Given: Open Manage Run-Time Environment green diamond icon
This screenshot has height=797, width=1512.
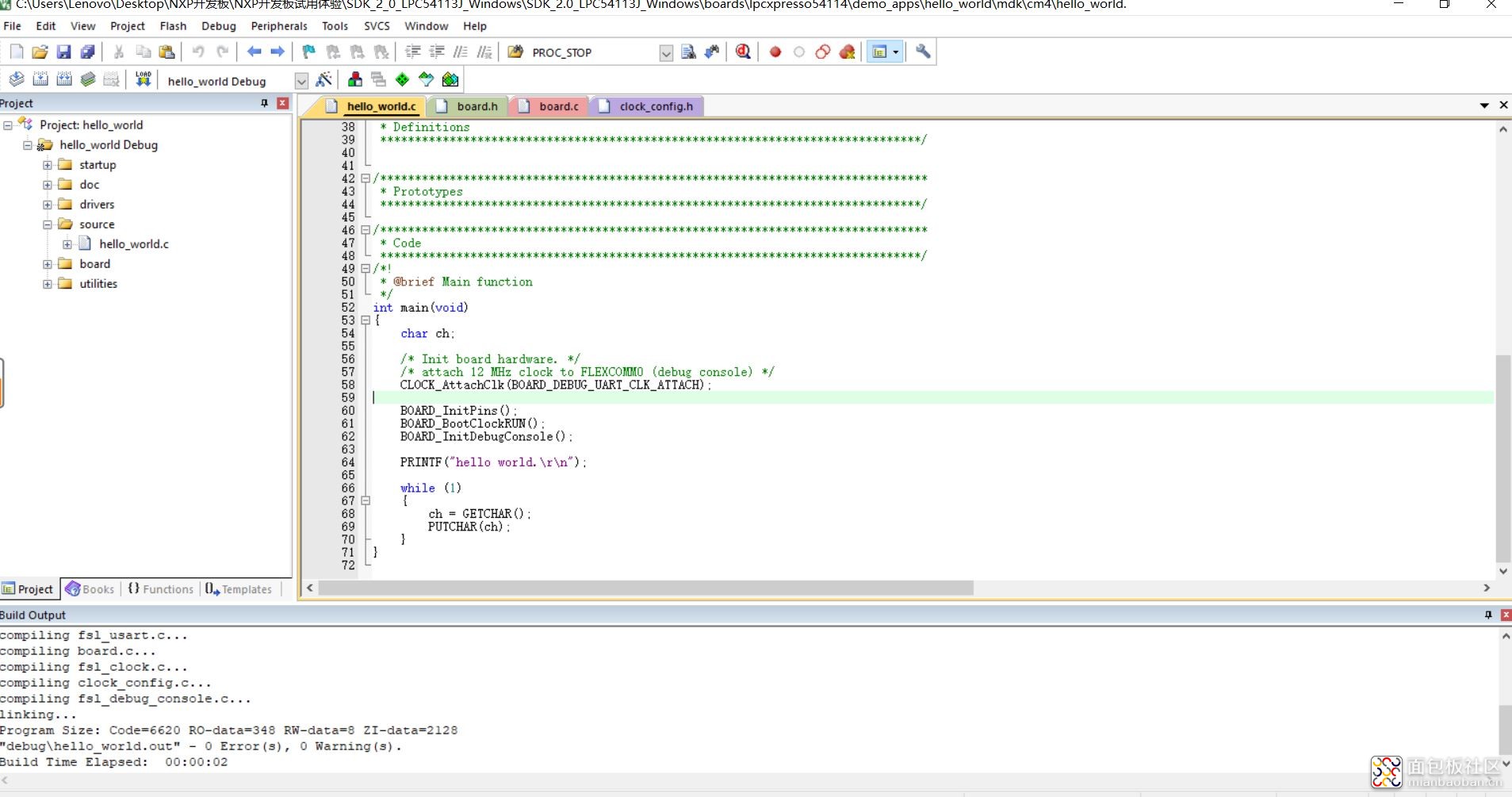Looking at the screenshot, I should 403,79.
